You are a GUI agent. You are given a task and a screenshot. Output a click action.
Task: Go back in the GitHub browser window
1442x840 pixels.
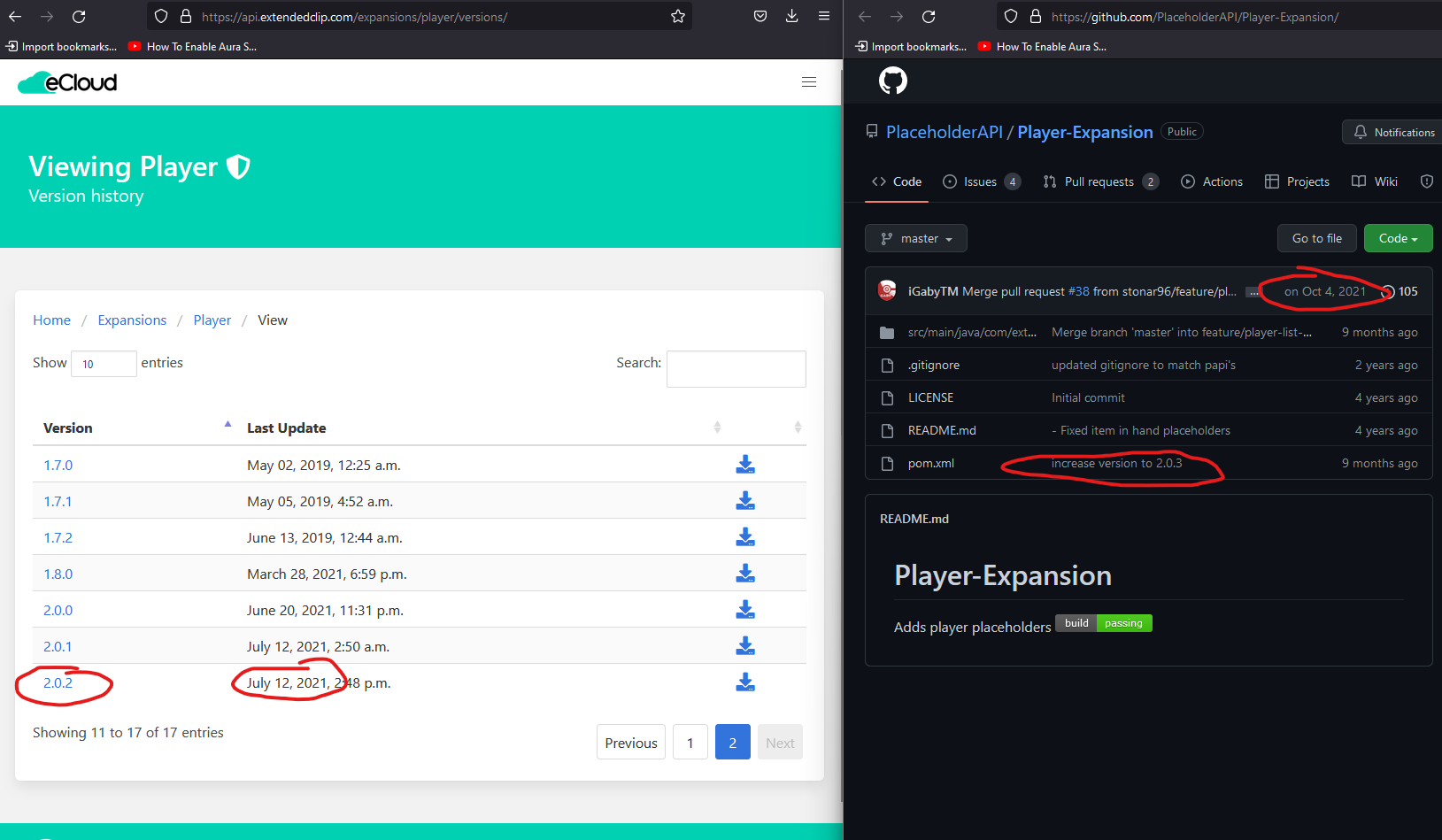pyautogui.click(x=865, y=17)
